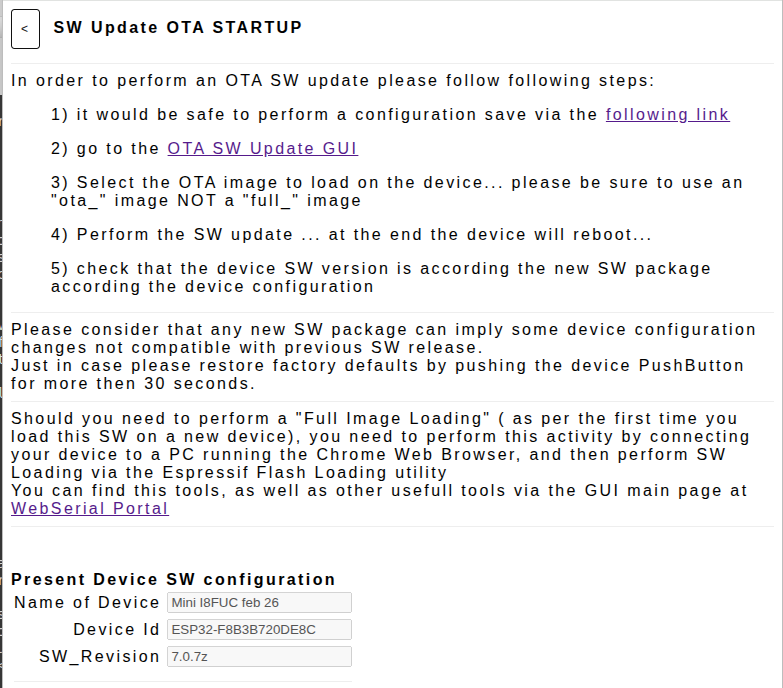Image resolution: width=783 pixels, height=688 pixels.
Task: Click the "Present Device SW configuration" heading
Action: 173,579
